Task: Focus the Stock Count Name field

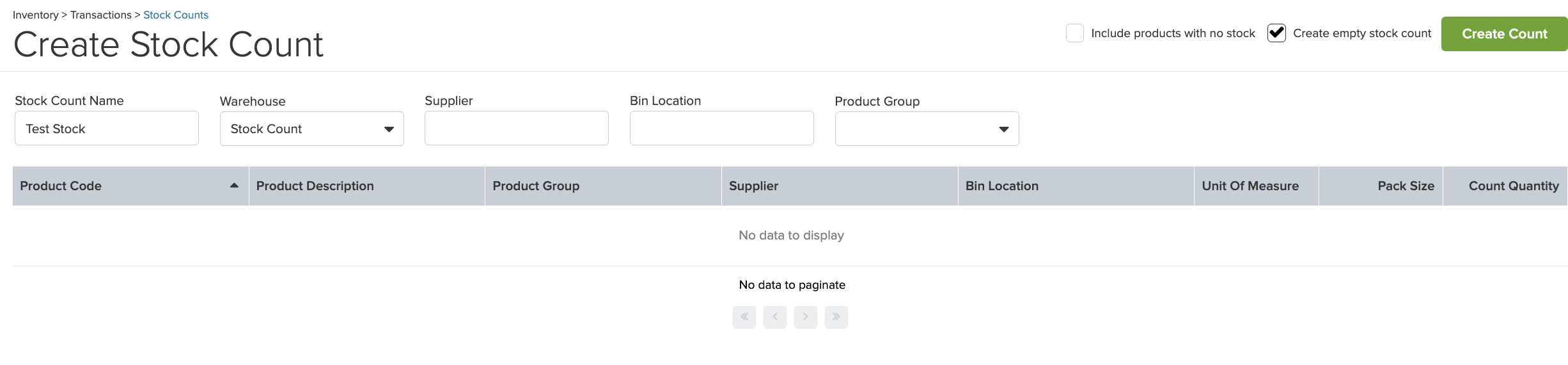Action: pyautogui.click(x=107, y=128)
